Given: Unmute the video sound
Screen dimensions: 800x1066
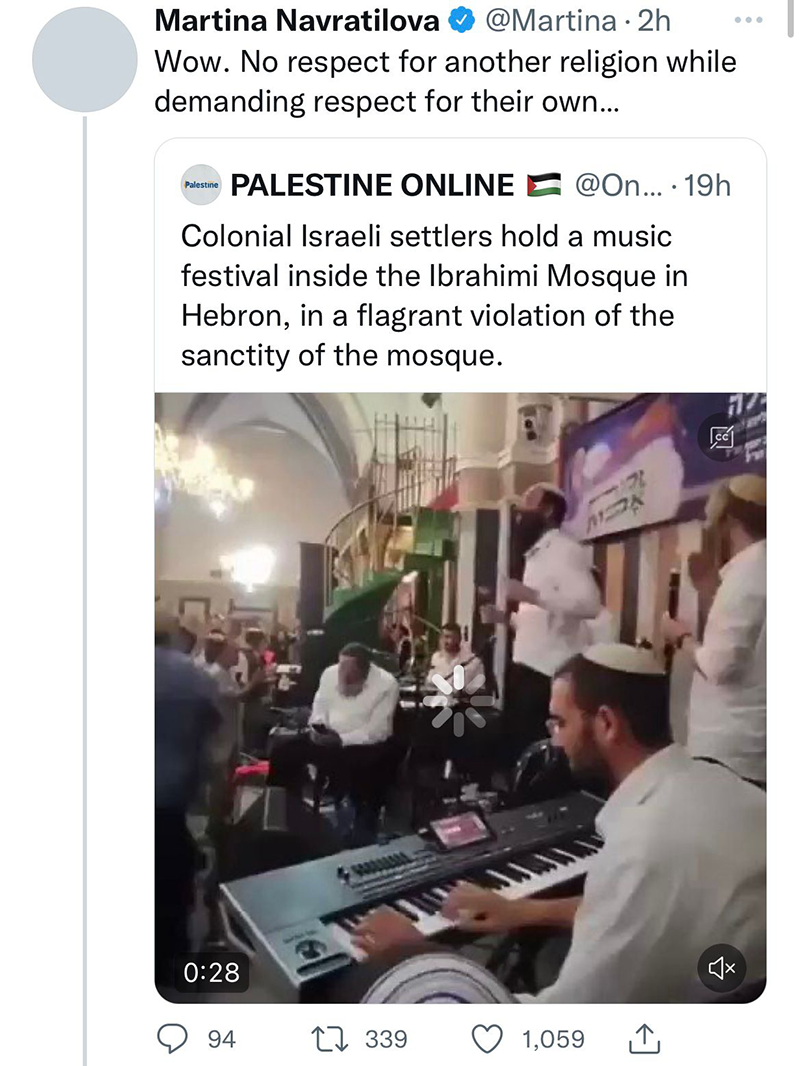Looking at the screenshot, I should point(722,967).
